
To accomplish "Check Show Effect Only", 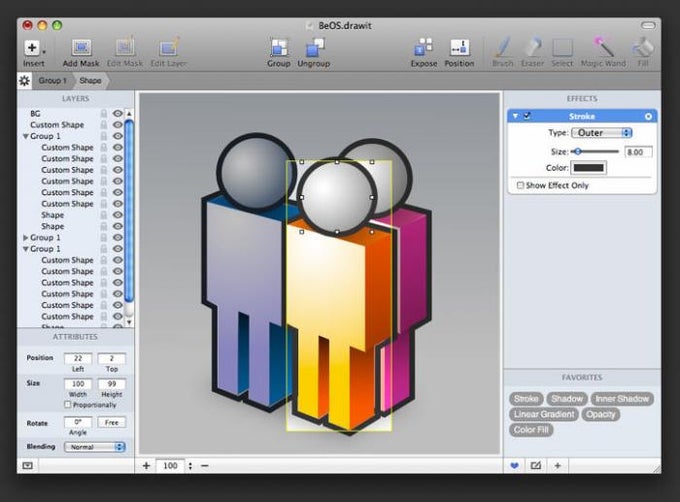I will [x=520, y=186].
